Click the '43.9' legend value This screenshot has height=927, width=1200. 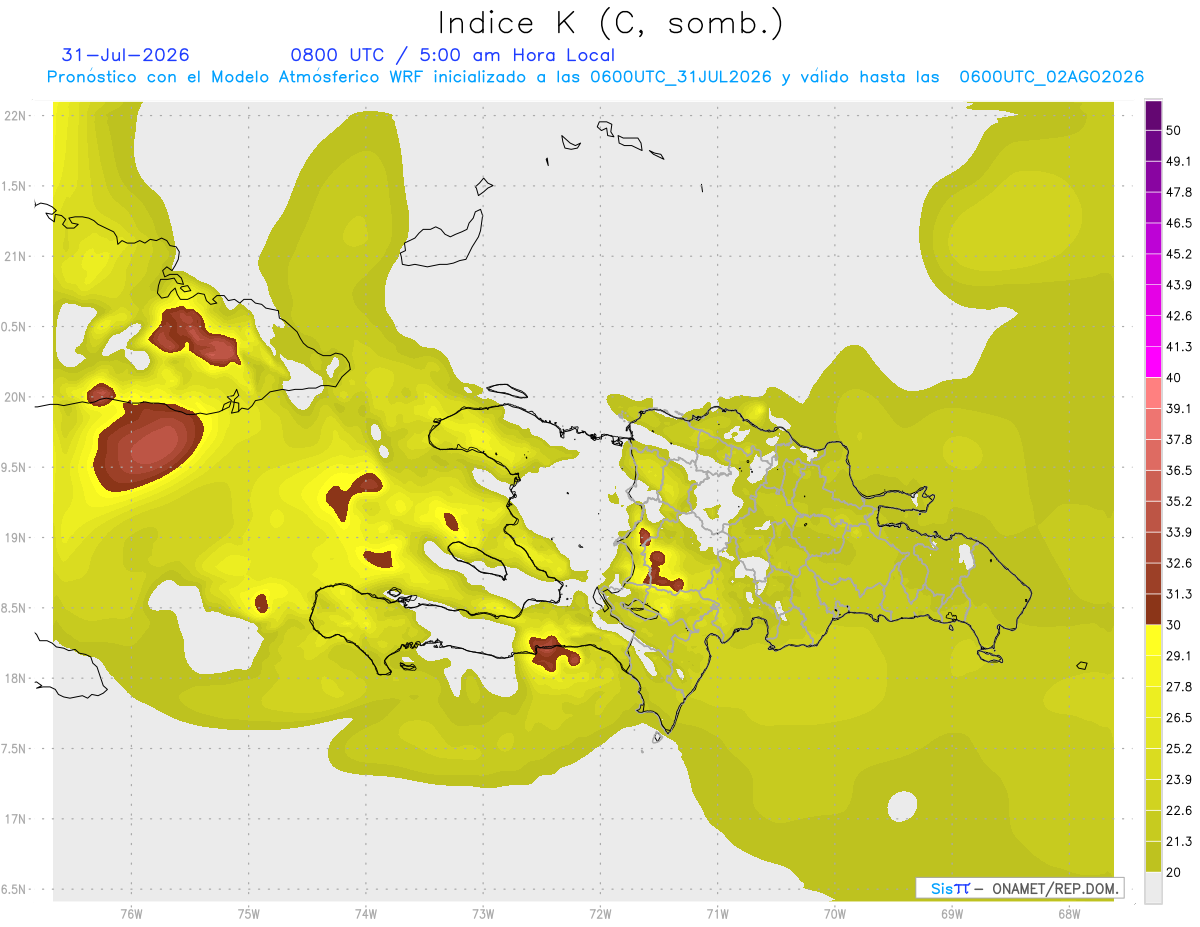coord(1178,285)
